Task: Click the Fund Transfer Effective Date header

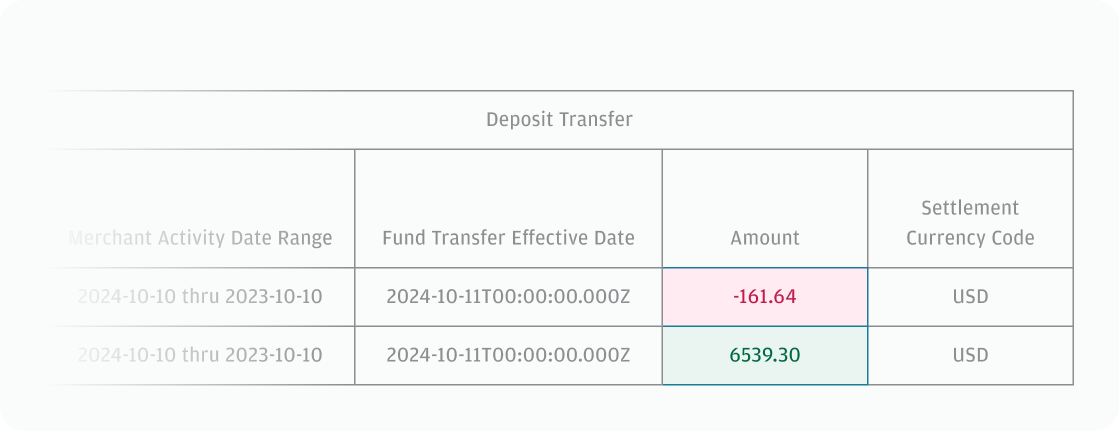Action: tap(508, 238)
